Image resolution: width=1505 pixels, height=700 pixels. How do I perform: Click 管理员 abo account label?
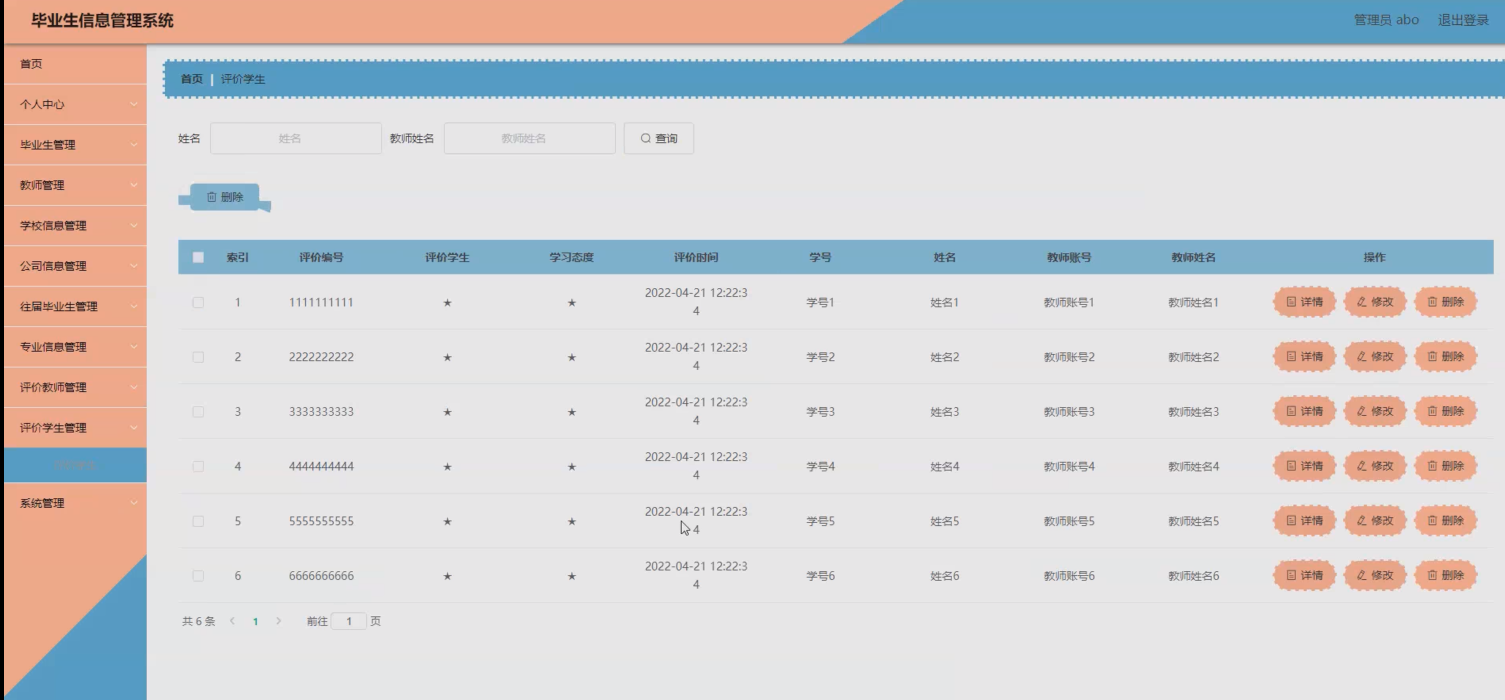[x=1386, y=20]
